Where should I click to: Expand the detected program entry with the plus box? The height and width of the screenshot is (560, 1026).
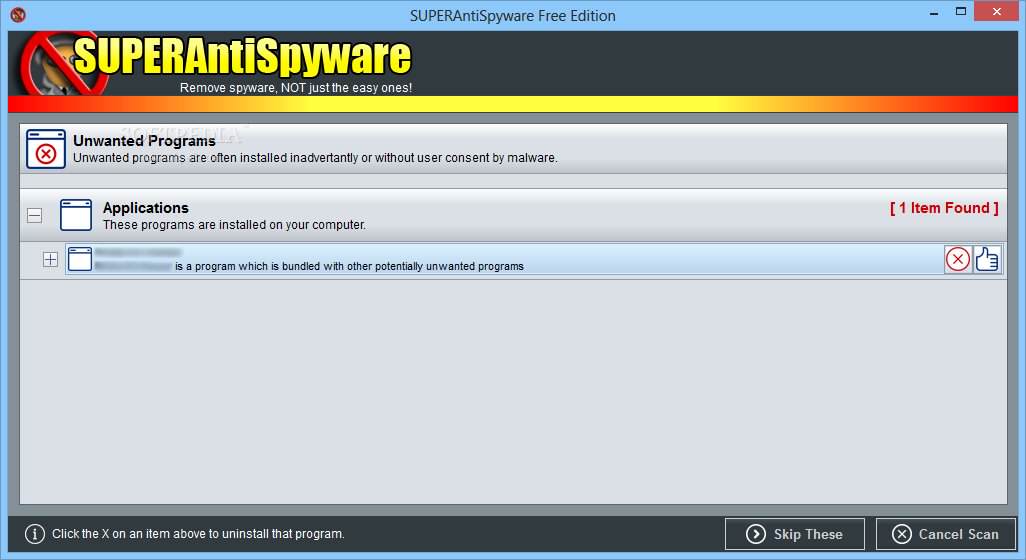tap(51, 259)
